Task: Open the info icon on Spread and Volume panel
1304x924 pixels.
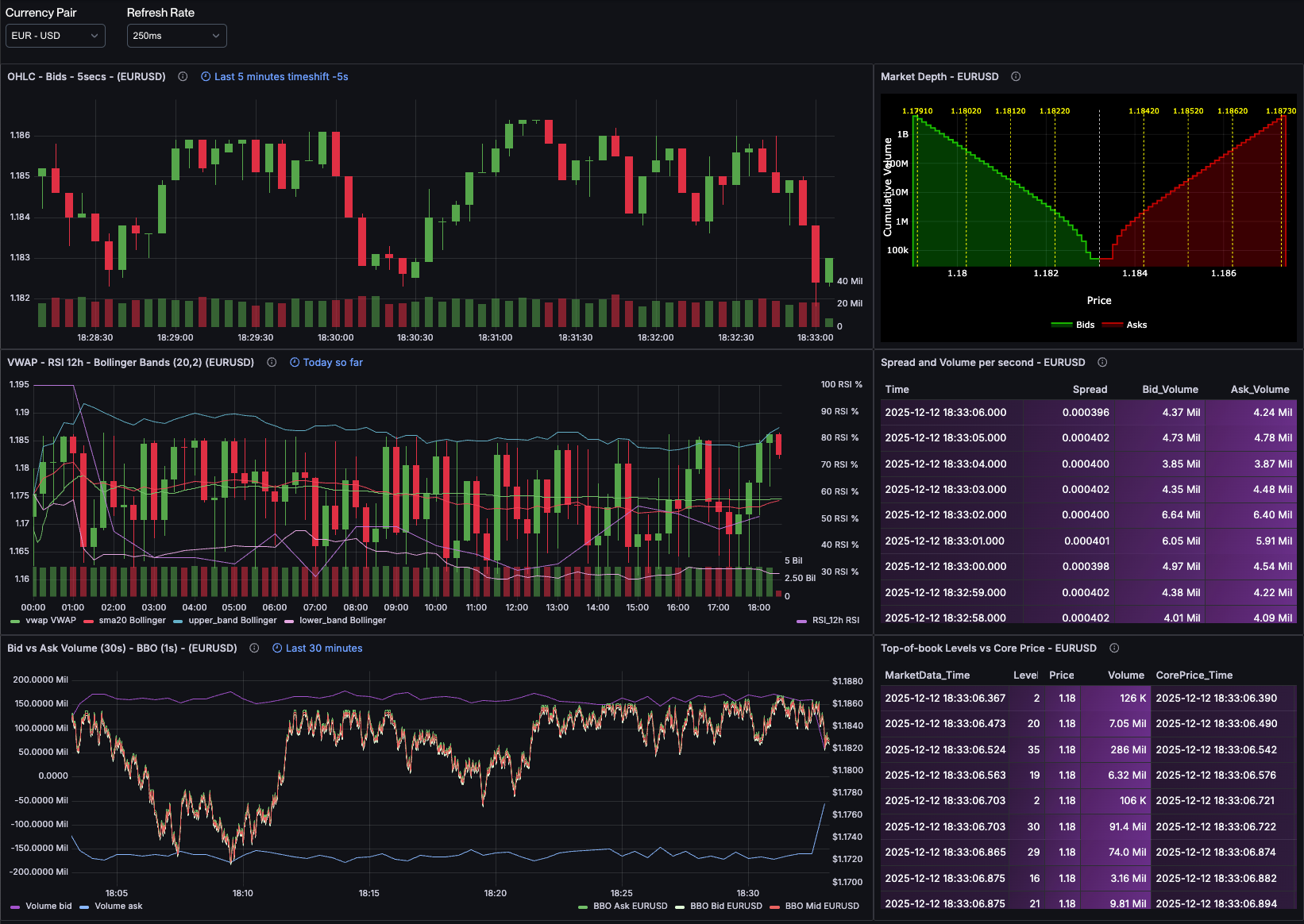Action: tap(1101, 362)
